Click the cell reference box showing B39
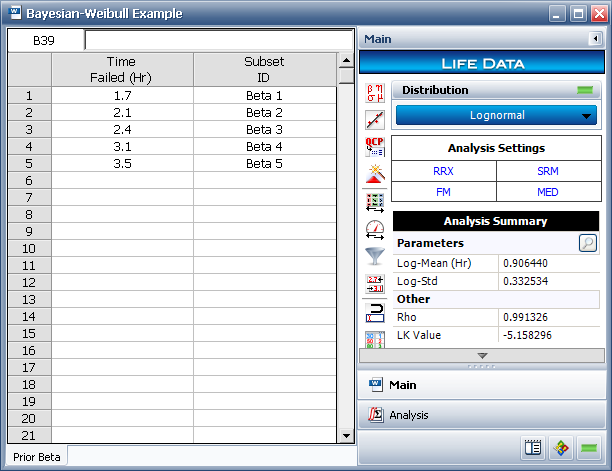The height and width of the screenshot is (471, 612). (44, 41)
